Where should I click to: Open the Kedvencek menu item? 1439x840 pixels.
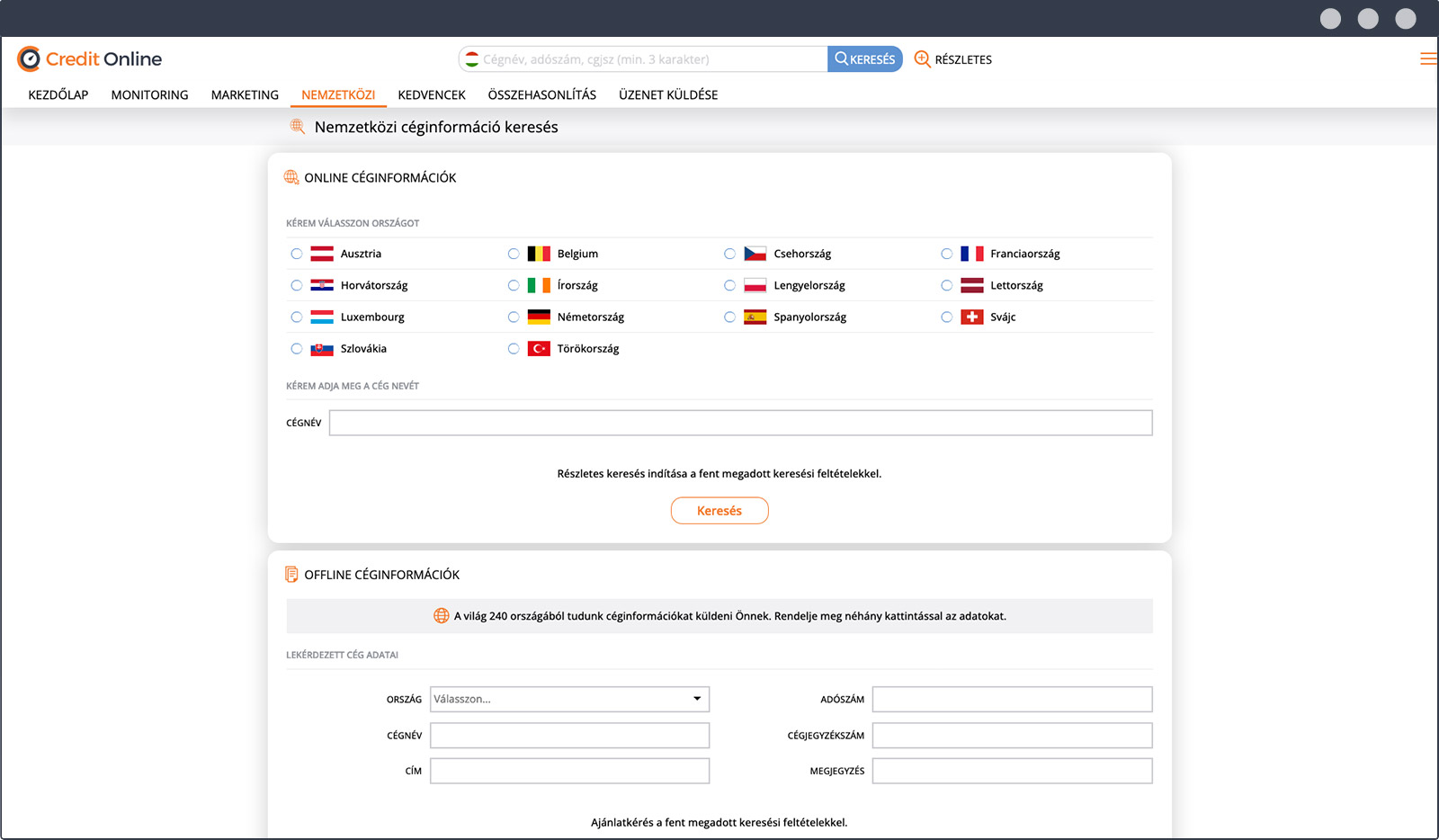432,95
